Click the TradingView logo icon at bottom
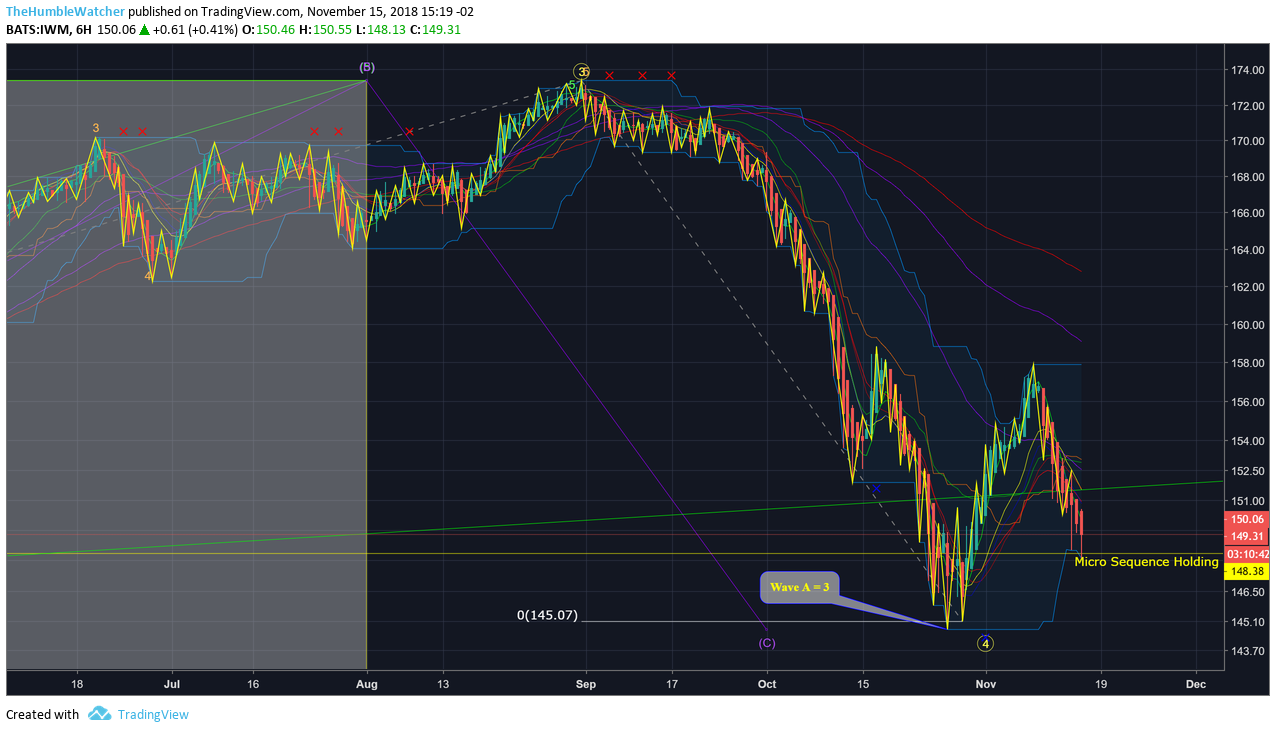The height and width of the screenshot is (732, 1276). 99,714
